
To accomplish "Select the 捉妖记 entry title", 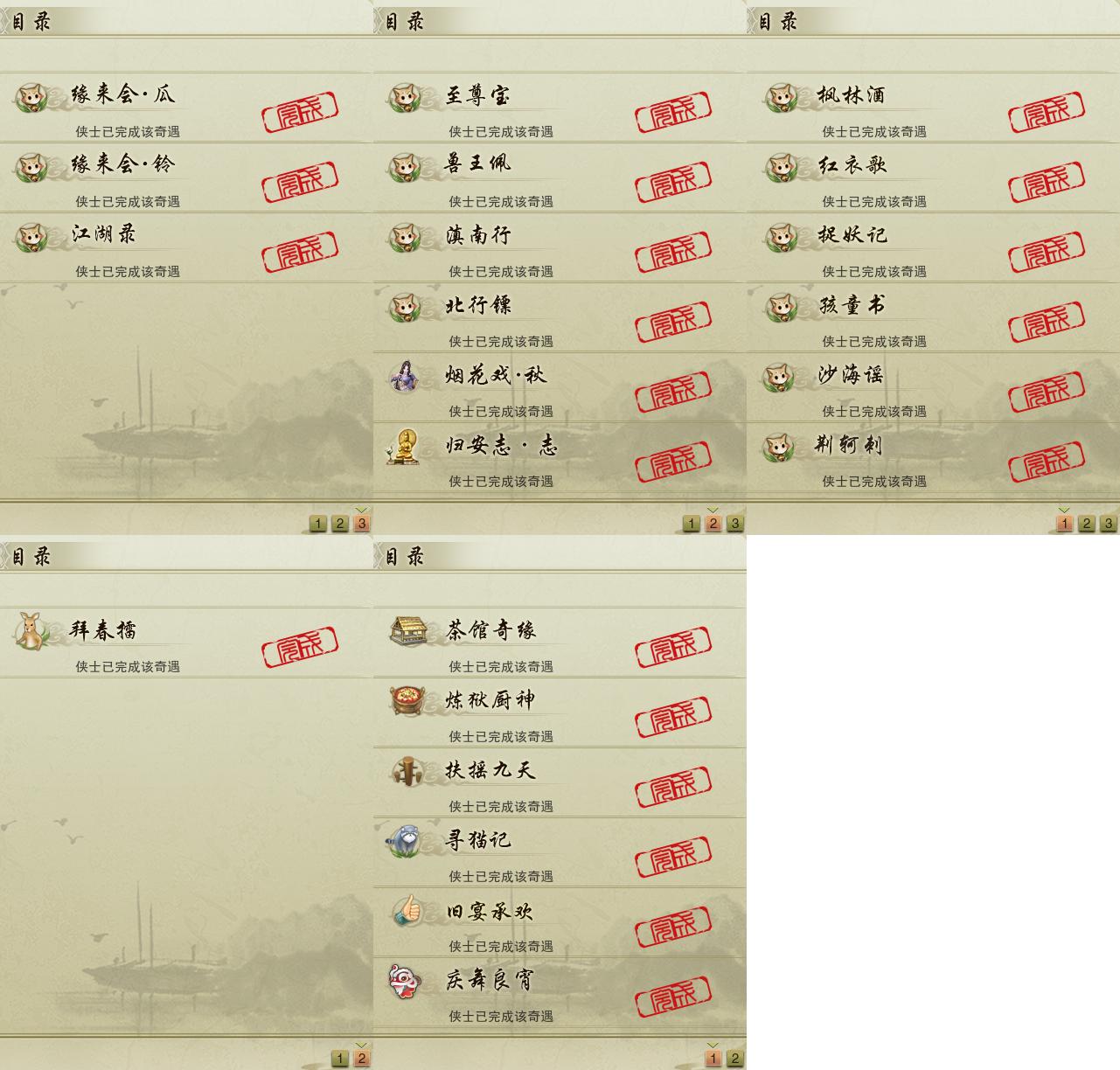I will [852, 235].
